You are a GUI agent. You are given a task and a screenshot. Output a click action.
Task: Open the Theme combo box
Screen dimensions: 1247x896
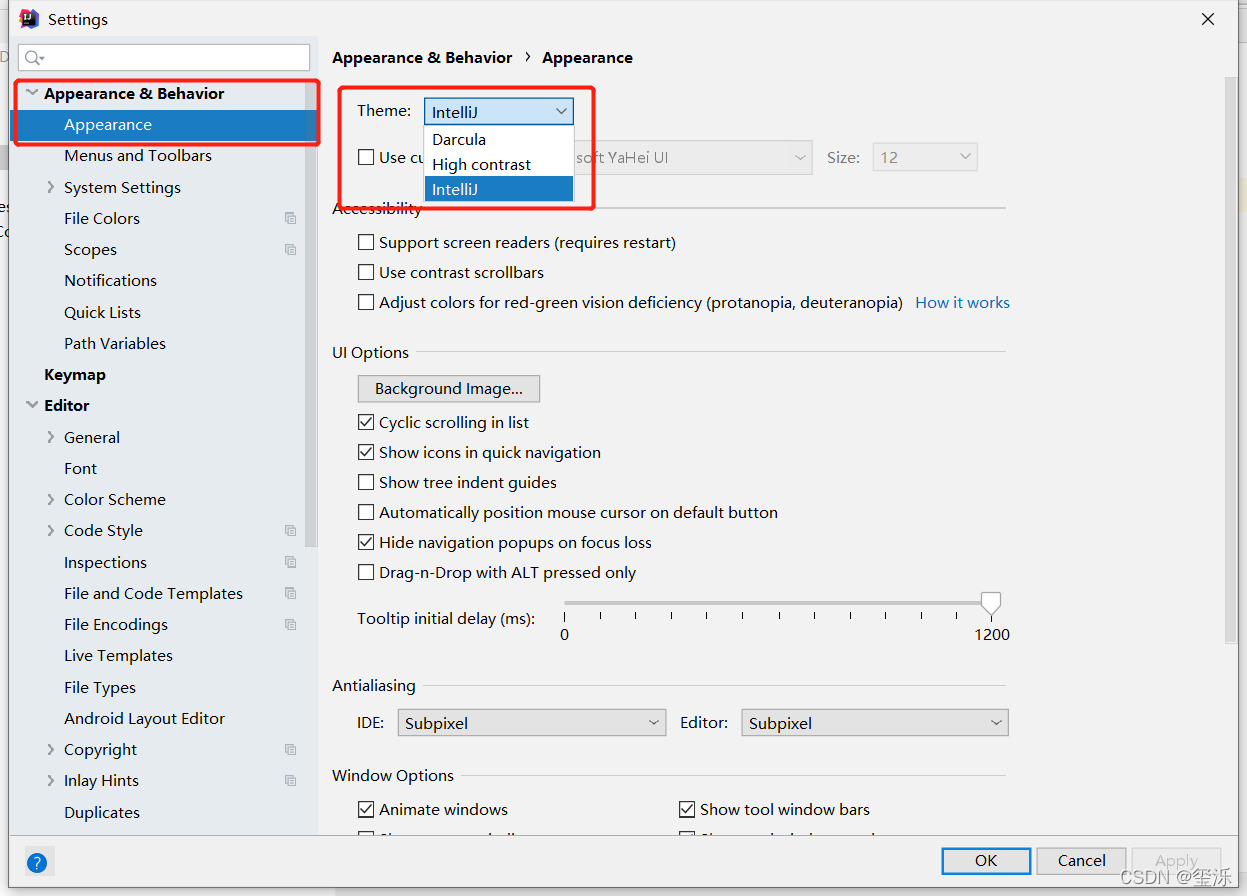click(499, 112)
